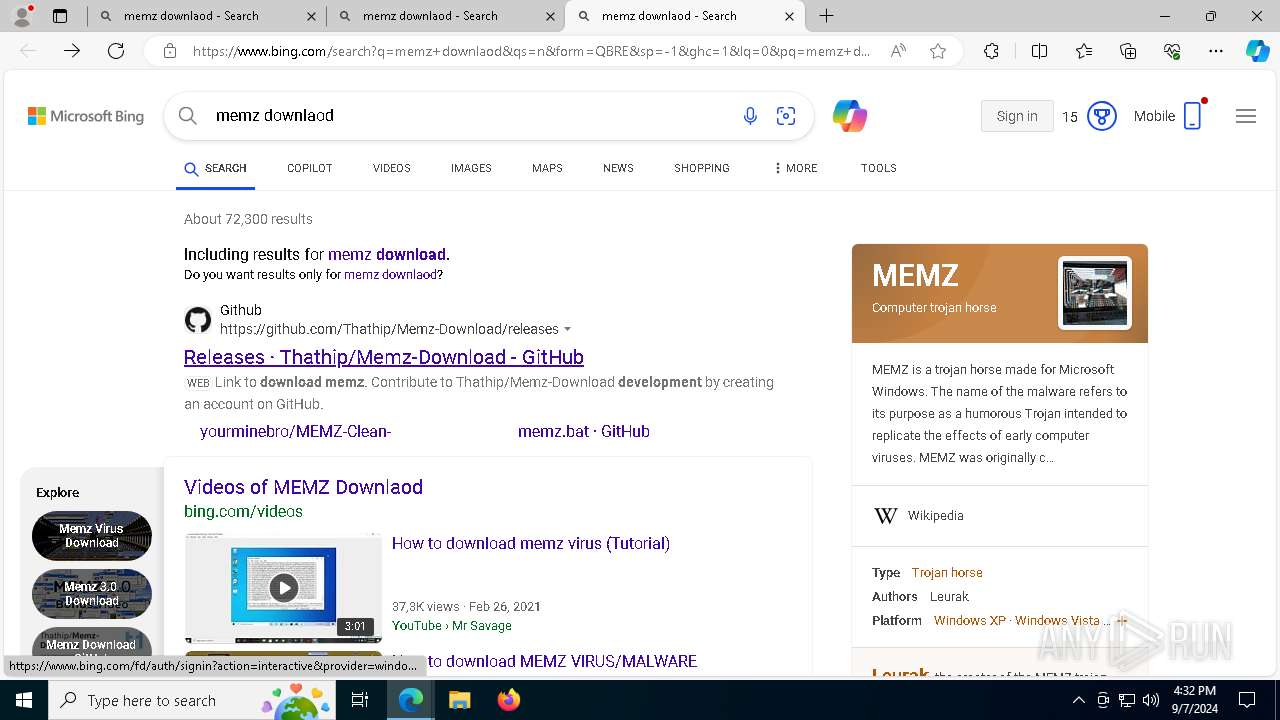This screenshot has width=1280, height=720.
Task: Open Bing Copilot chat icon
Action: coord(849,116)
